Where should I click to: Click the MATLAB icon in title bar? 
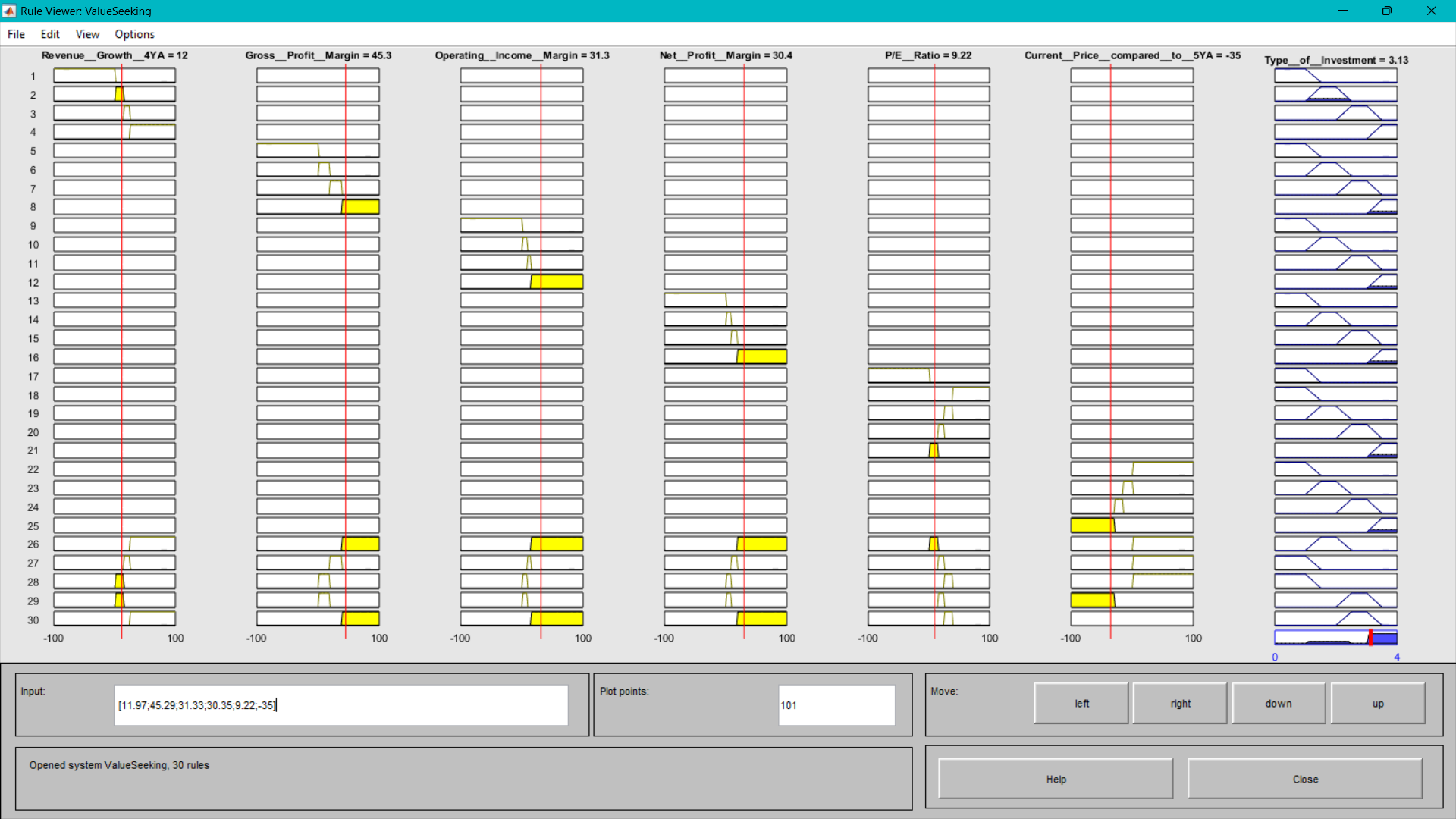coord(9,11)
